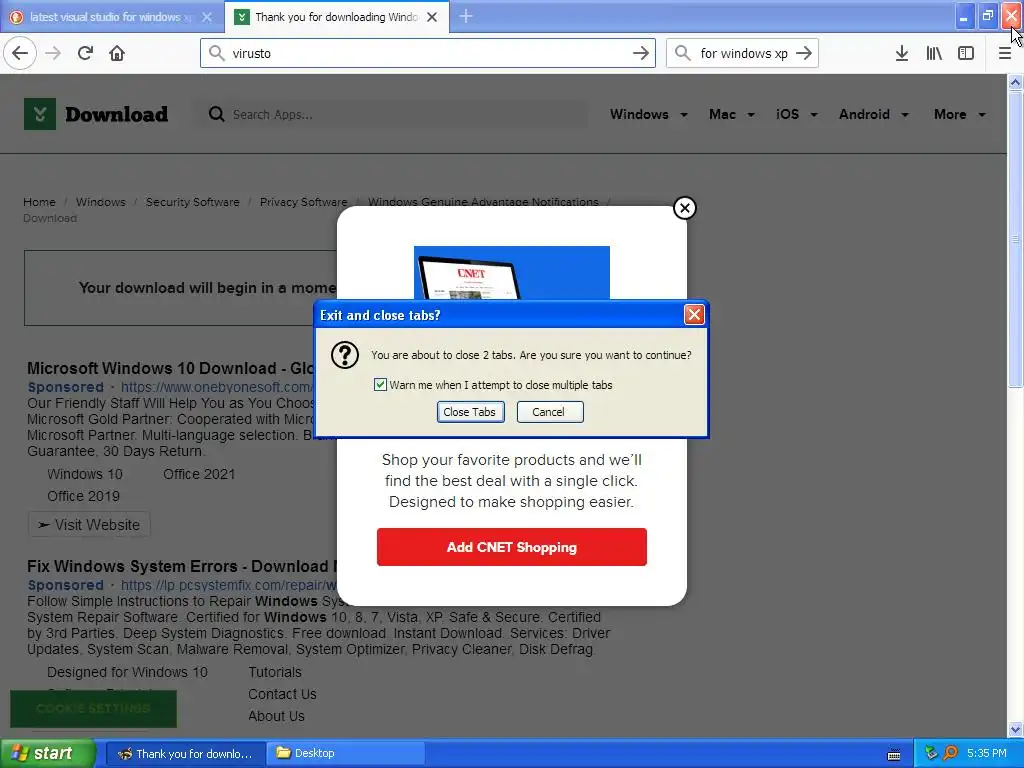Click the 'Windows 10' ad sublink
Screen dimensions: 1024x768
(85, 474)
